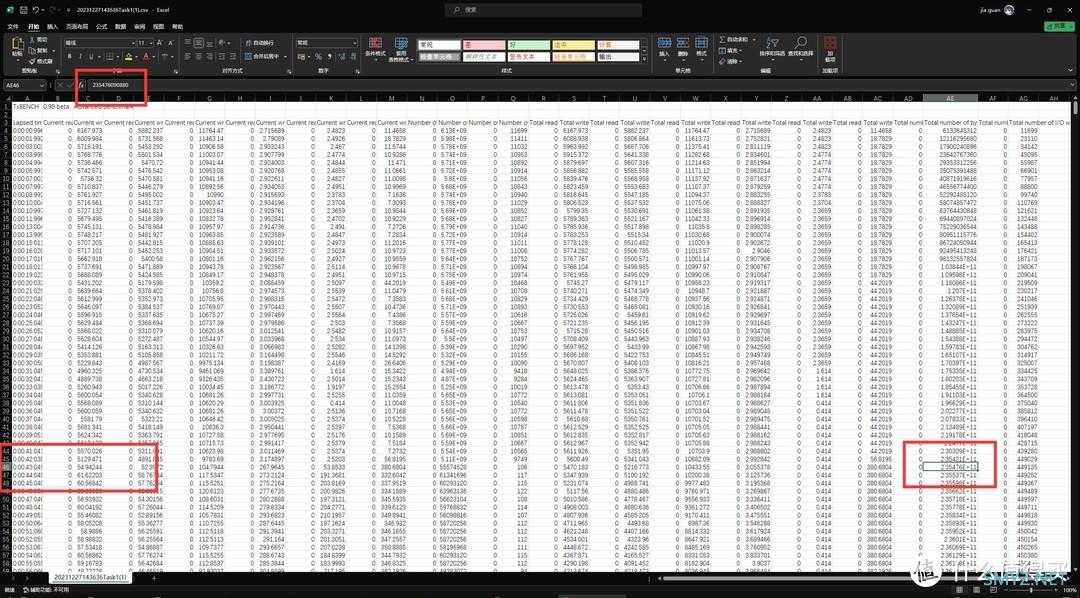Increase the font size
The height and width of the screenshot is (598, 1080).
[x=159, y=43]
